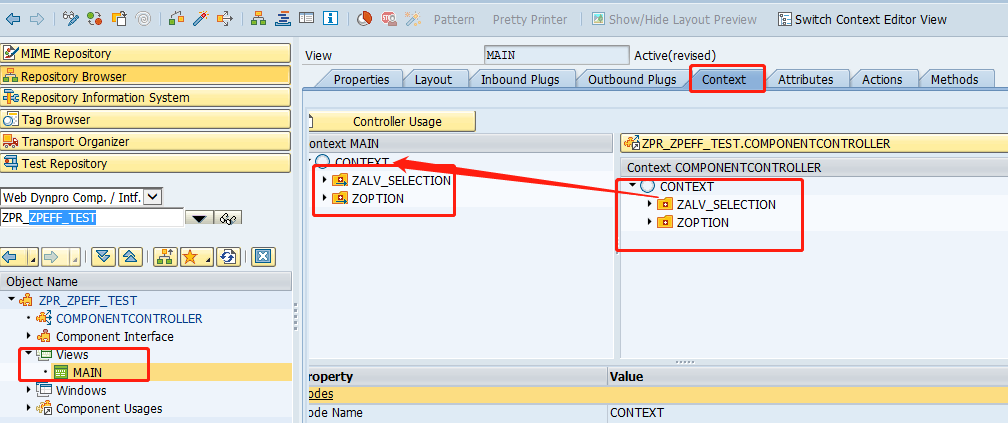Click the Favorites star icon
Image resolution: width=1008 pixels, height=423 pixels.
[x=190, y=257]
